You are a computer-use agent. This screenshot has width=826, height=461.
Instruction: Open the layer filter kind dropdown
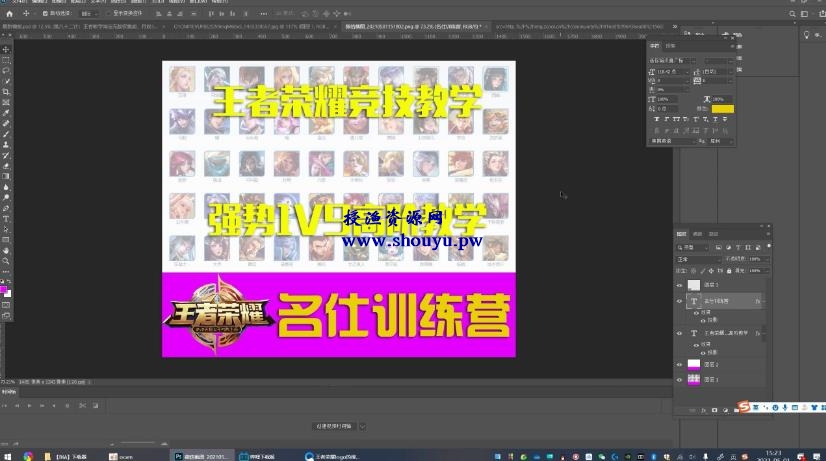(x=693, y=247)
